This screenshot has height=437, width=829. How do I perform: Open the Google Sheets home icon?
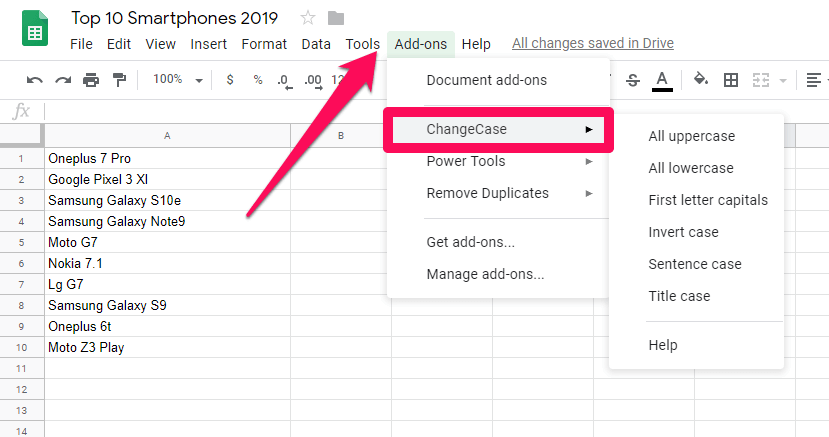pyautogui.click(x=35, y=29)
